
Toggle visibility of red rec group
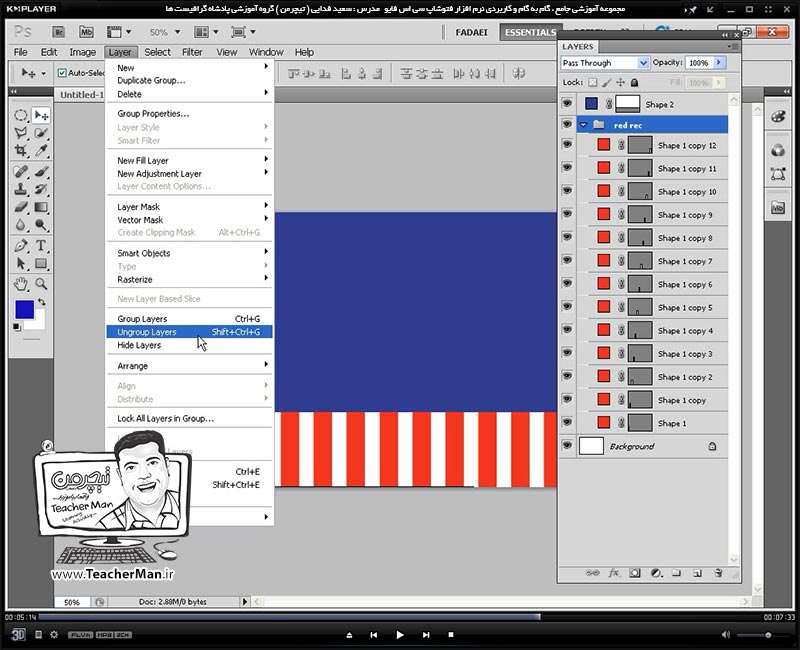567,124
